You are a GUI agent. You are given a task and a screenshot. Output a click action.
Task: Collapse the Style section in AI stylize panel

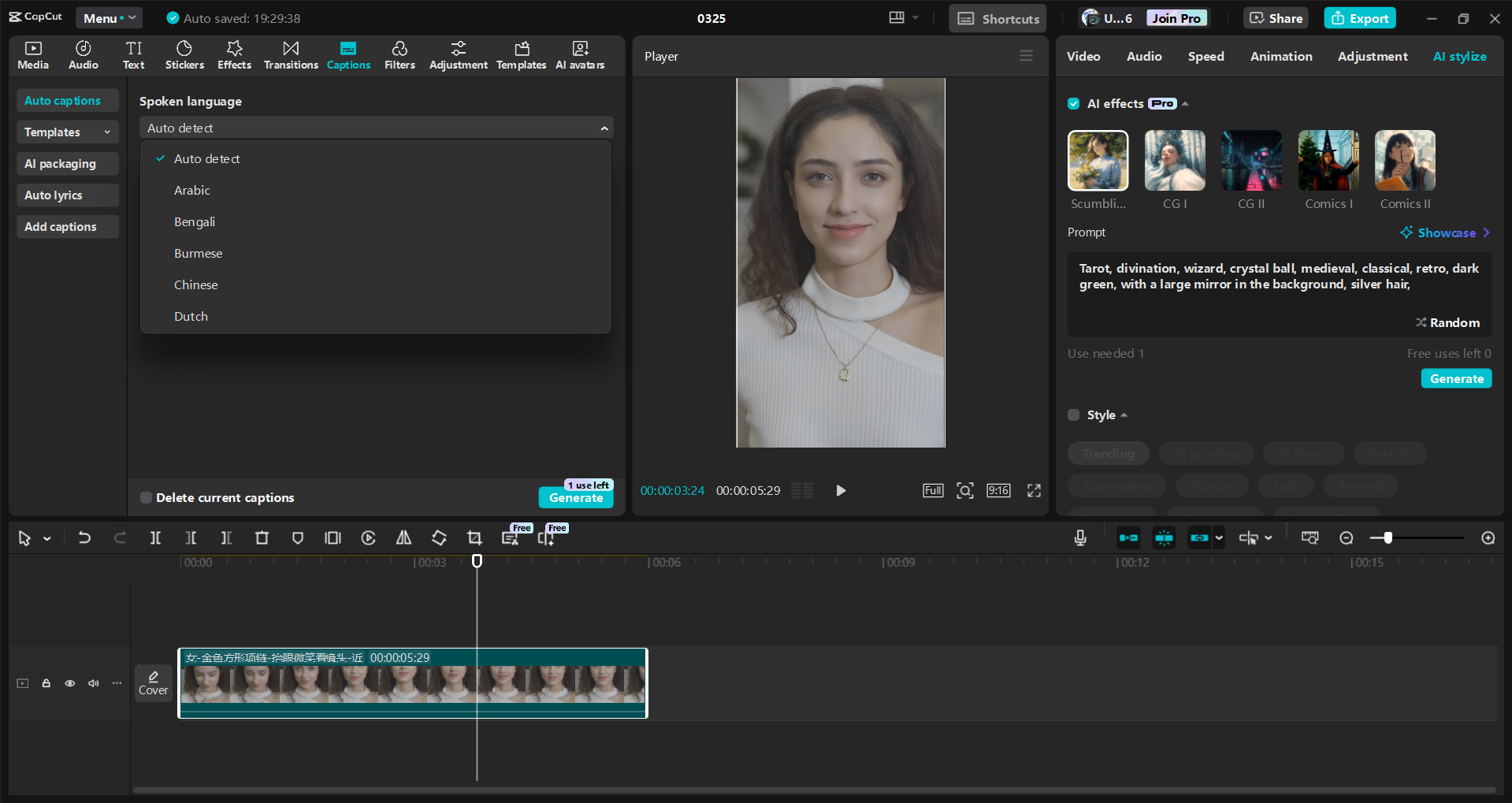click(1124, 415)
